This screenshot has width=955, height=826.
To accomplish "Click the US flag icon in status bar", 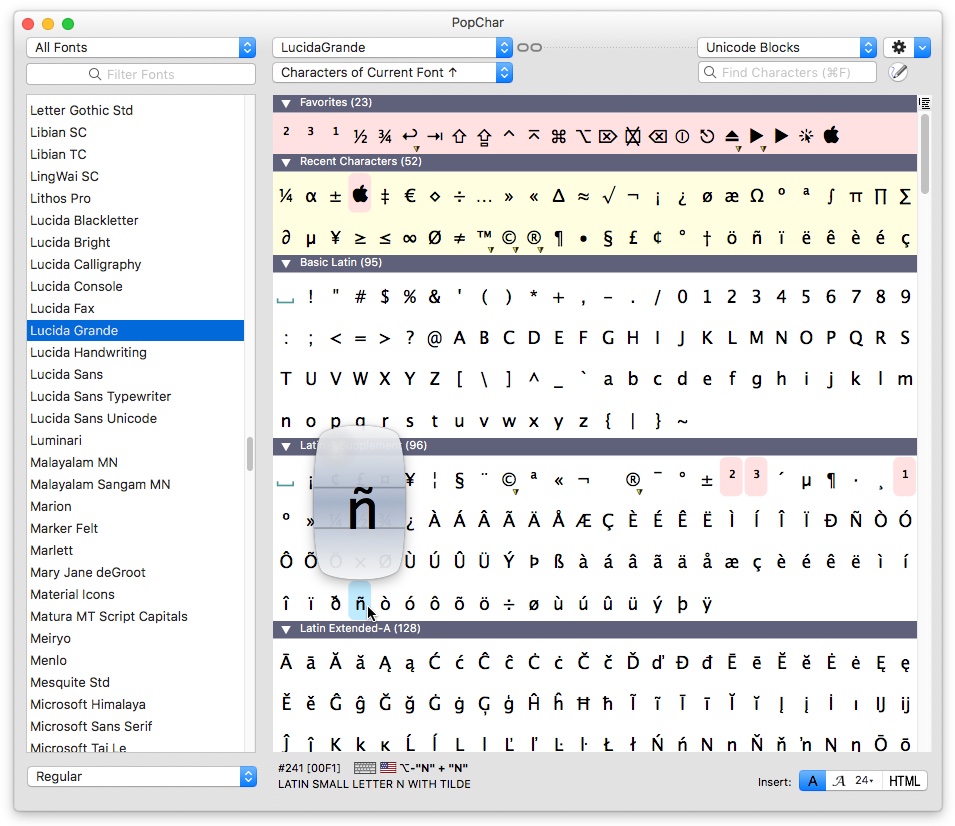I will (x=388, y=768).
